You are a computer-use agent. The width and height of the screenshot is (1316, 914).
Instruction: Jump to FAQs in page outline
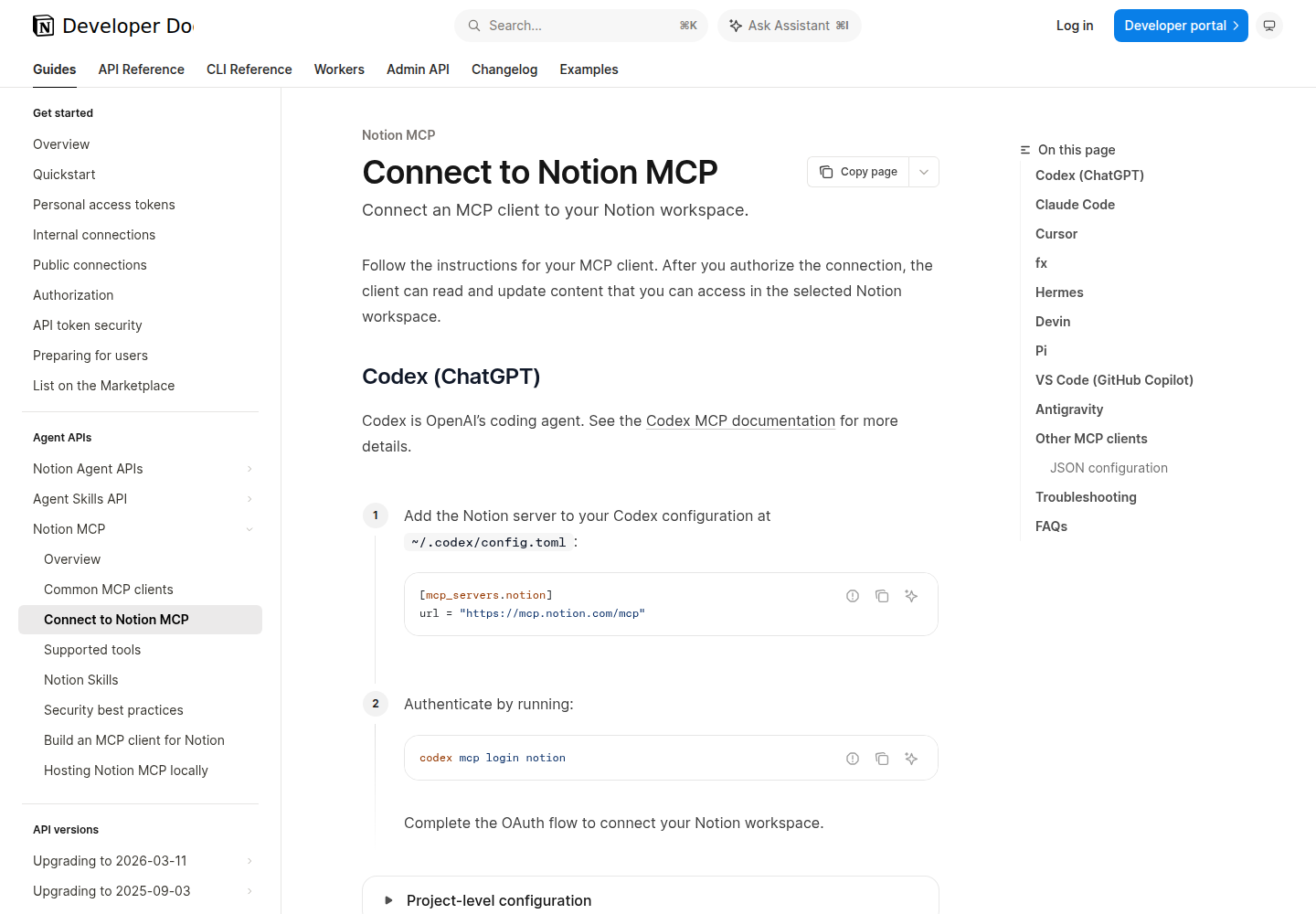(x=1051, y=526)
